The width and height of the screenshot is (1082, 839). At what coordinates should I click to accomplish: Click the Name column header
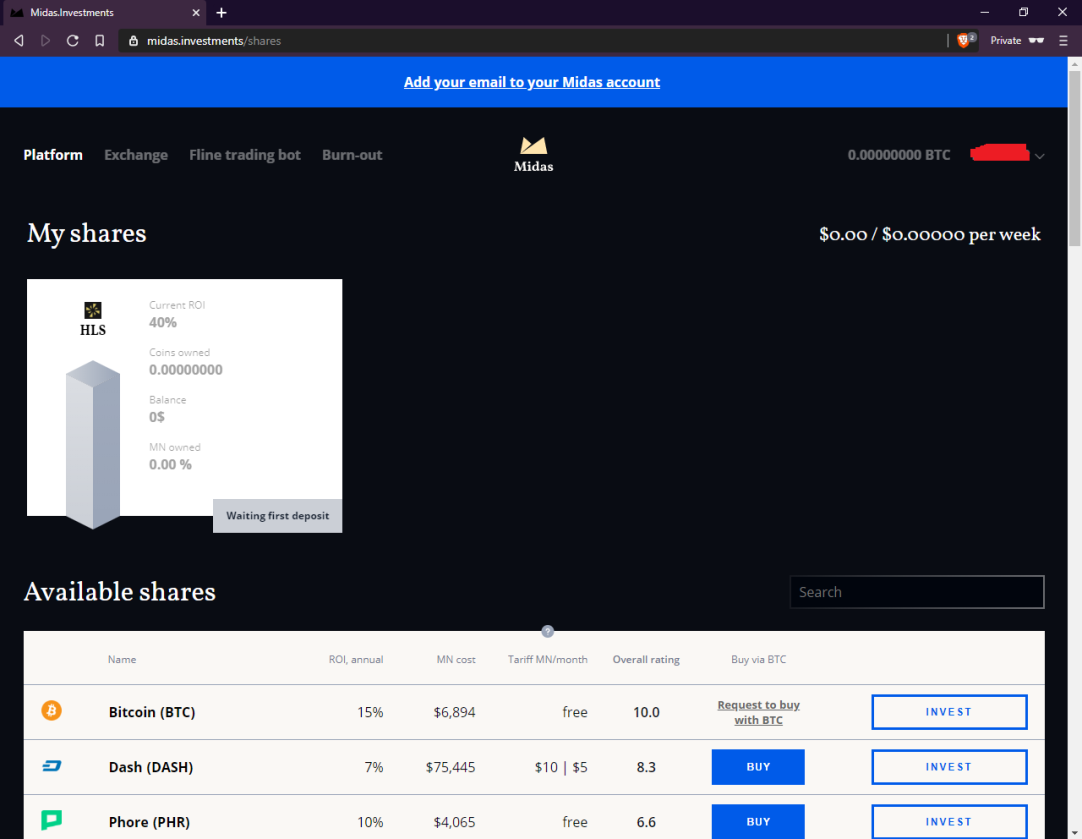point(121,660)
